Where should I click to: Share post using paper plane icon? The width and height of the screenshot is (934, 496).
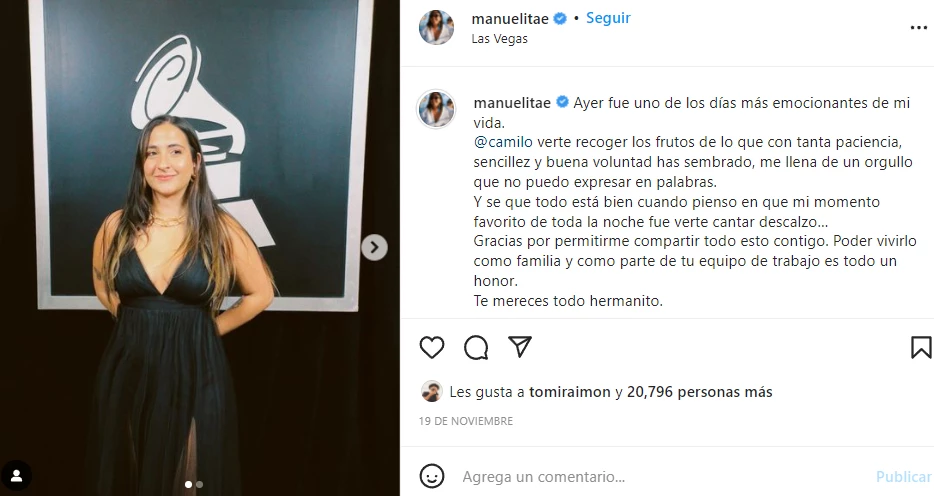(x=519, y=347)
